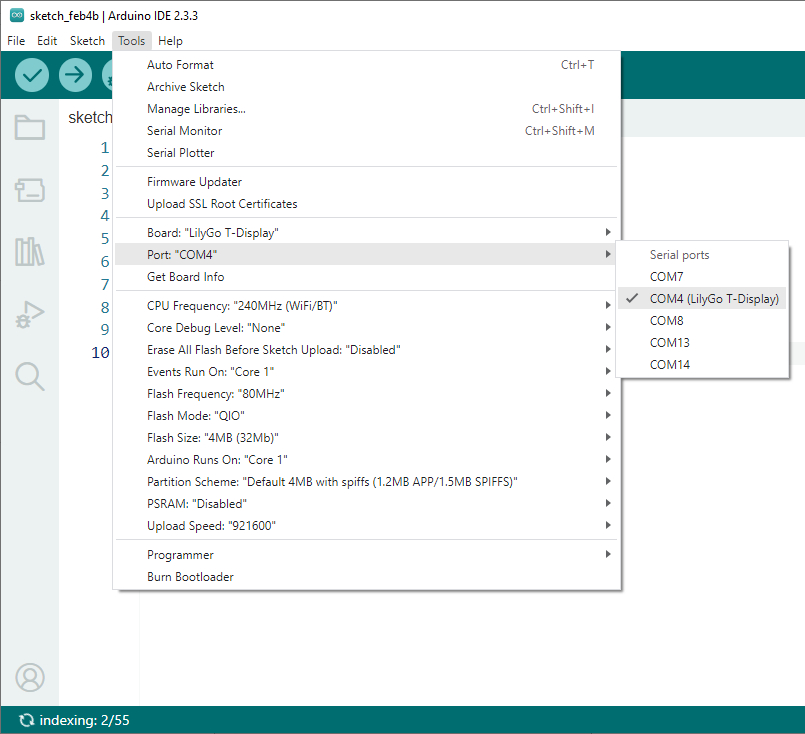This screenshot has height=734, width=805.
Task: Open the Debug sidebar icon
Action: [x=30, y=315]
